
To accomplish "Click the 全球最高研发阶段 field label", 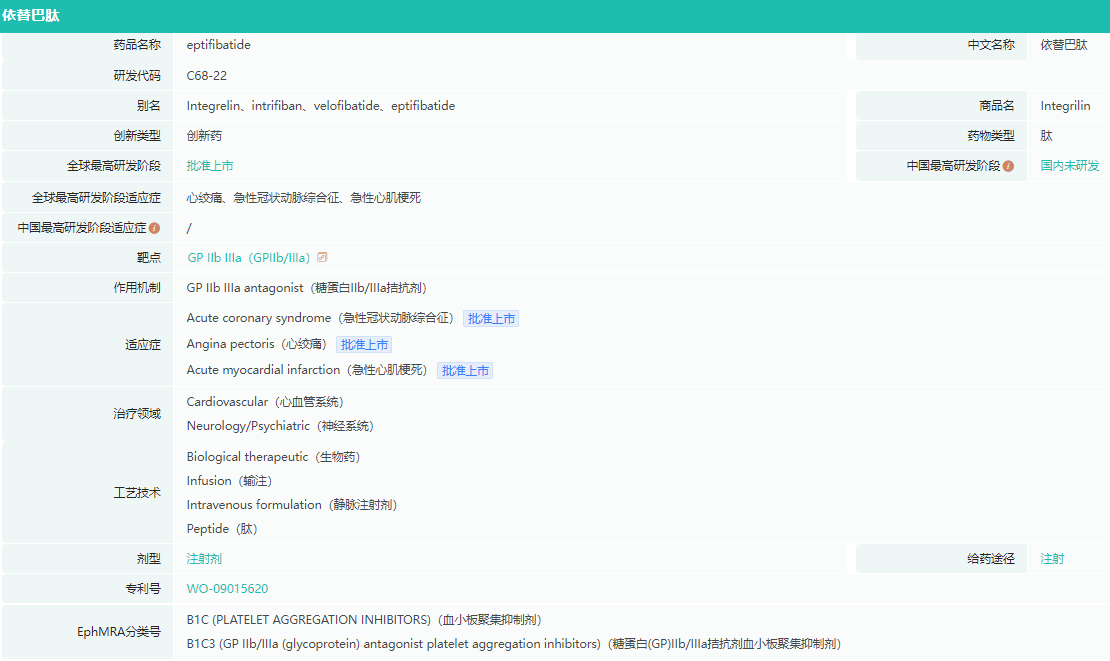I will 114,166.
